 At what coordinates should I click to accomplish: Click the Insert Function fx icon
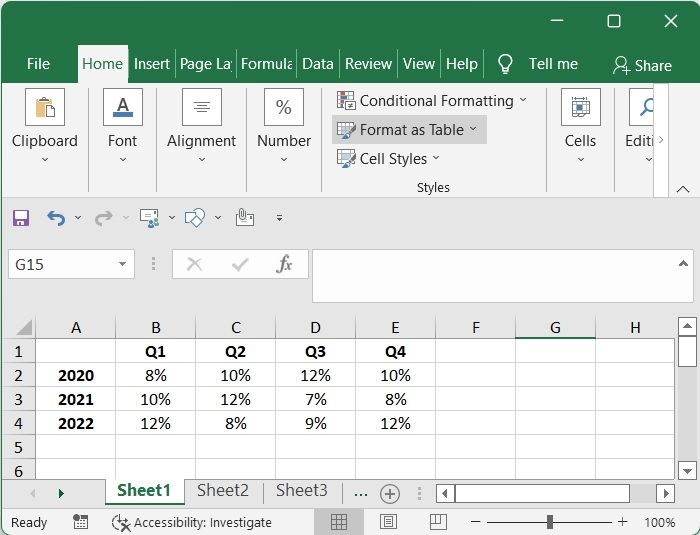pyautogui.click(x=285, y=264)
